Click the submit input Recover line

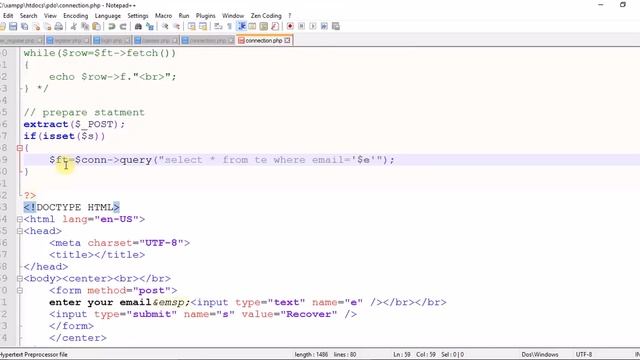point(203,314)
